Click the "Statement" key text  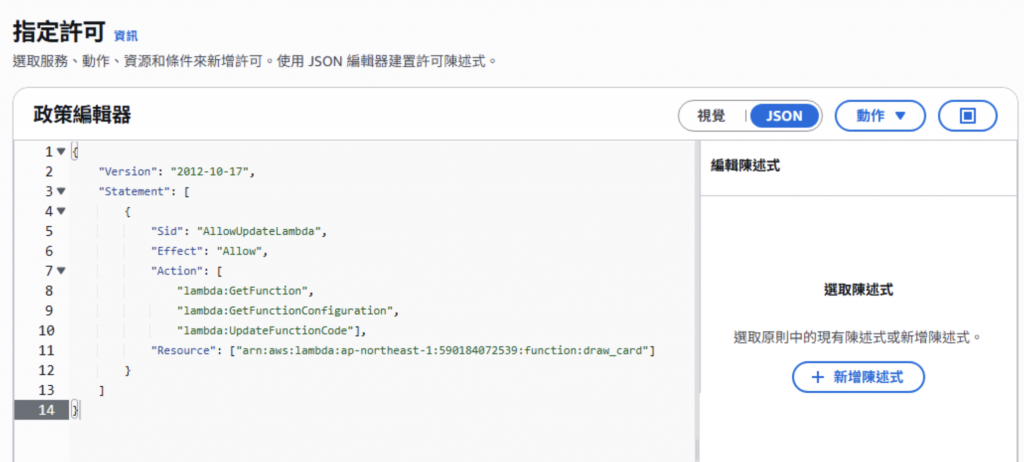tap(134, 191)
